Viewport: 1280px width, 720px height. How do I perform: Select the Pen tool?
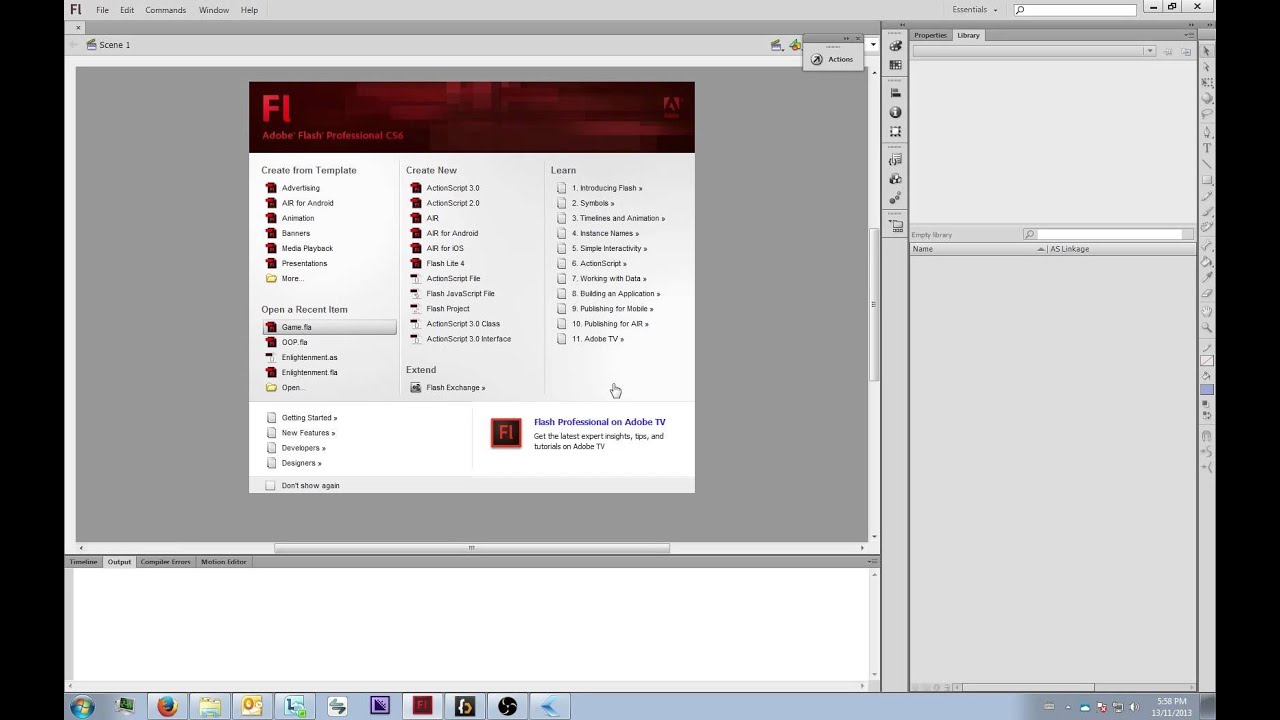coord(1207,132)
